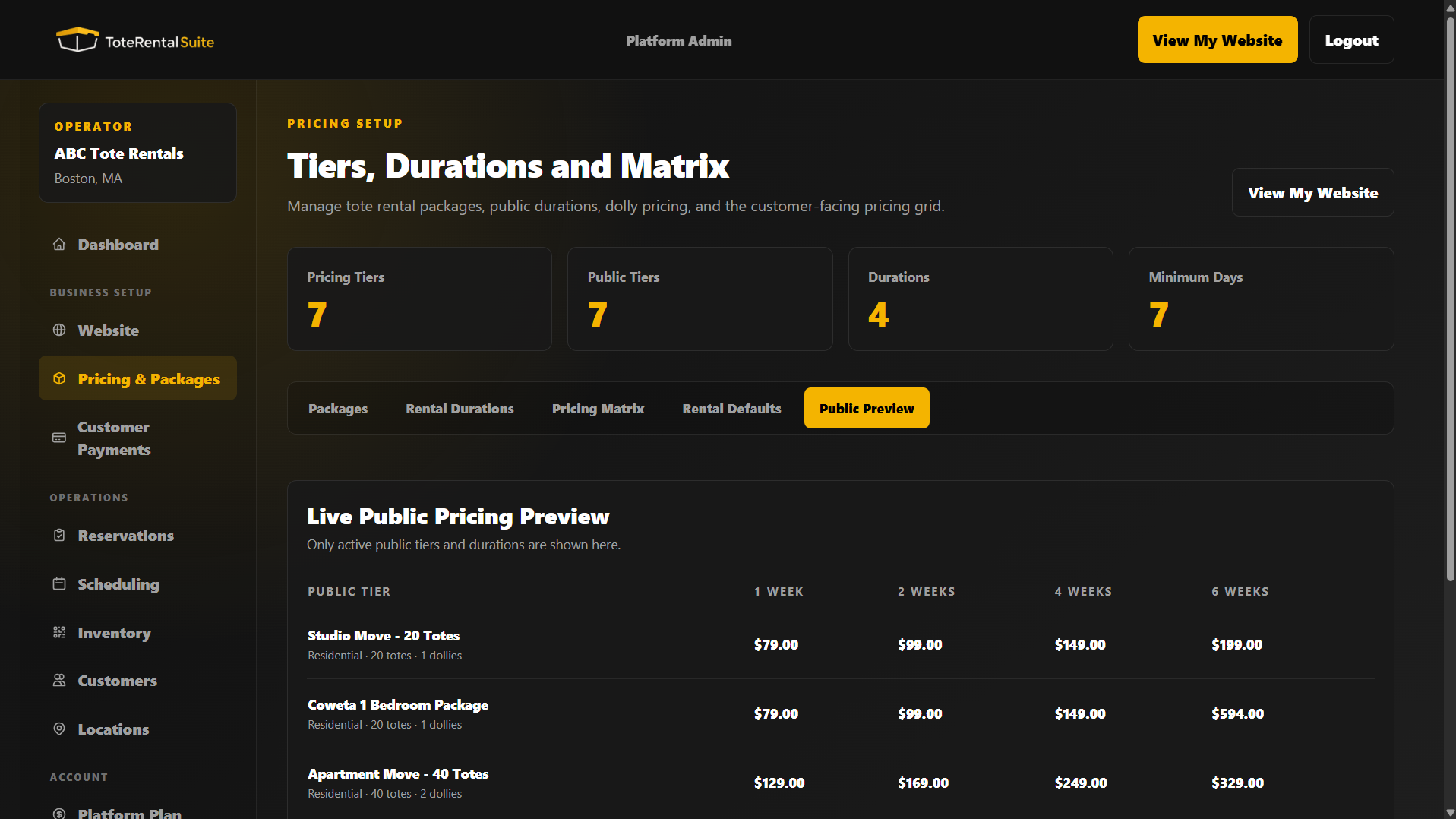The image size is (1456, 819).
Task: Click the Dashboard home icon
Action: click(x=59, y=245)
